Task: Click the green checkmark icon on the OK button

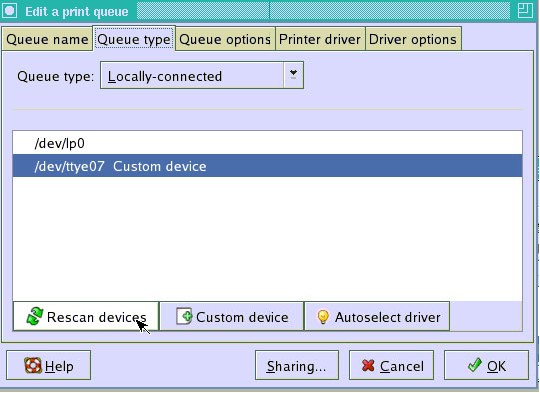Action: pos(475,365)
